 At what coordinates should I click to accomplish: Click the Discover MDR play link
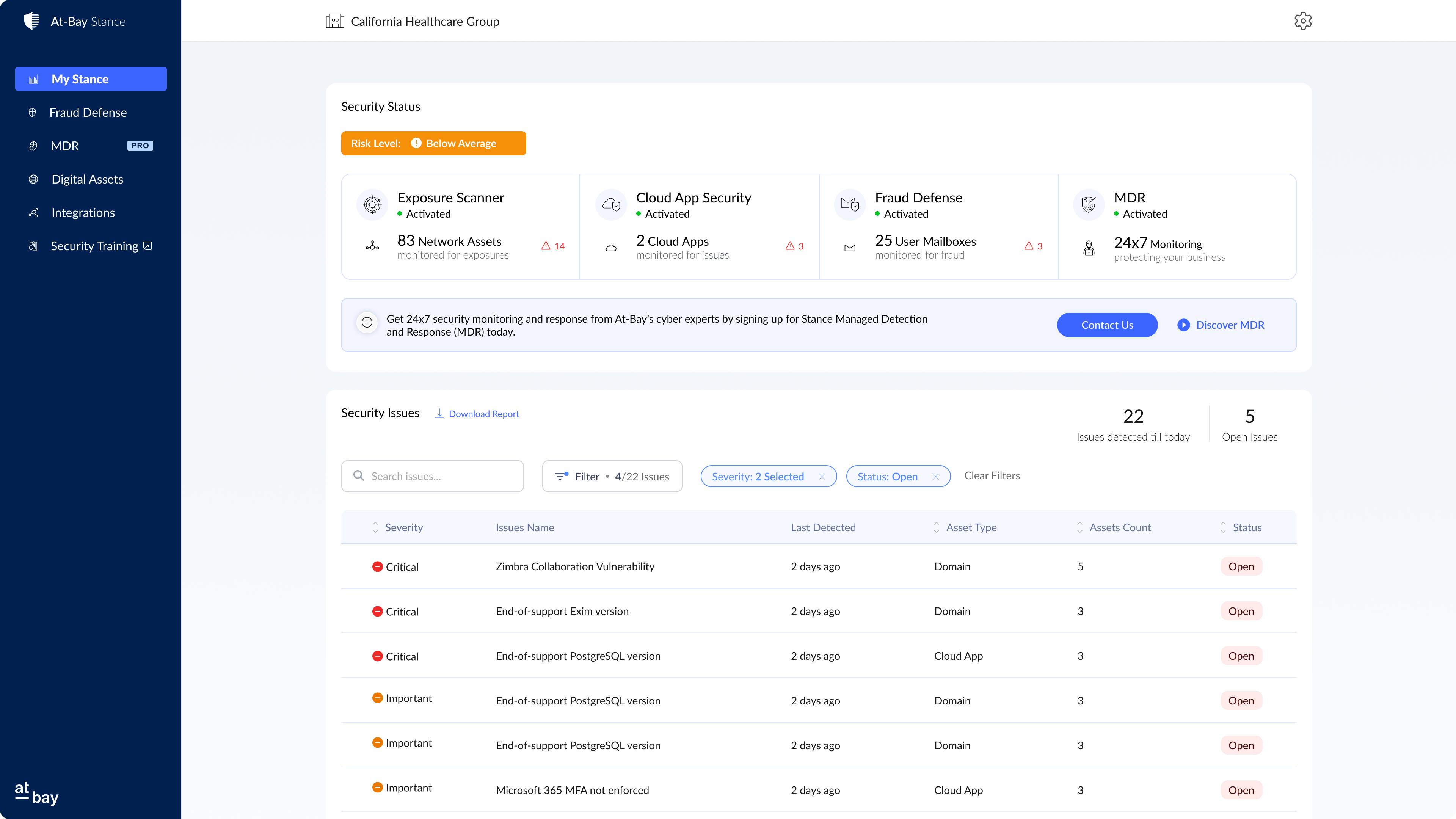pyautogui.click(x=1221, y=325)
